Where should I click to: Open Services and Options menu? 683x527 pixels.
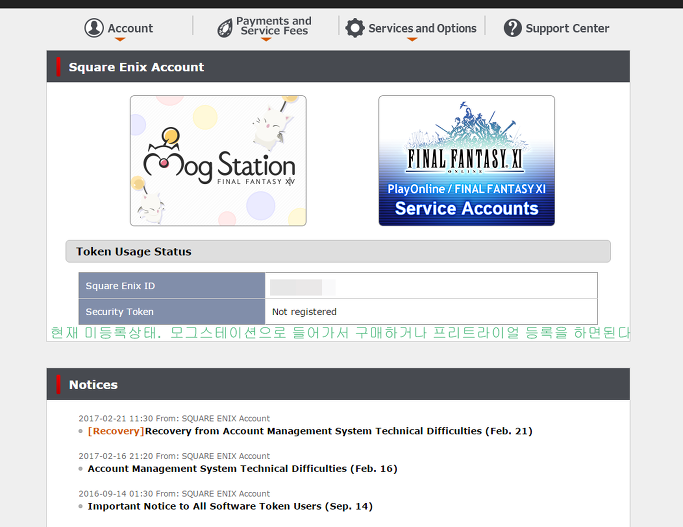pos(422,28)
